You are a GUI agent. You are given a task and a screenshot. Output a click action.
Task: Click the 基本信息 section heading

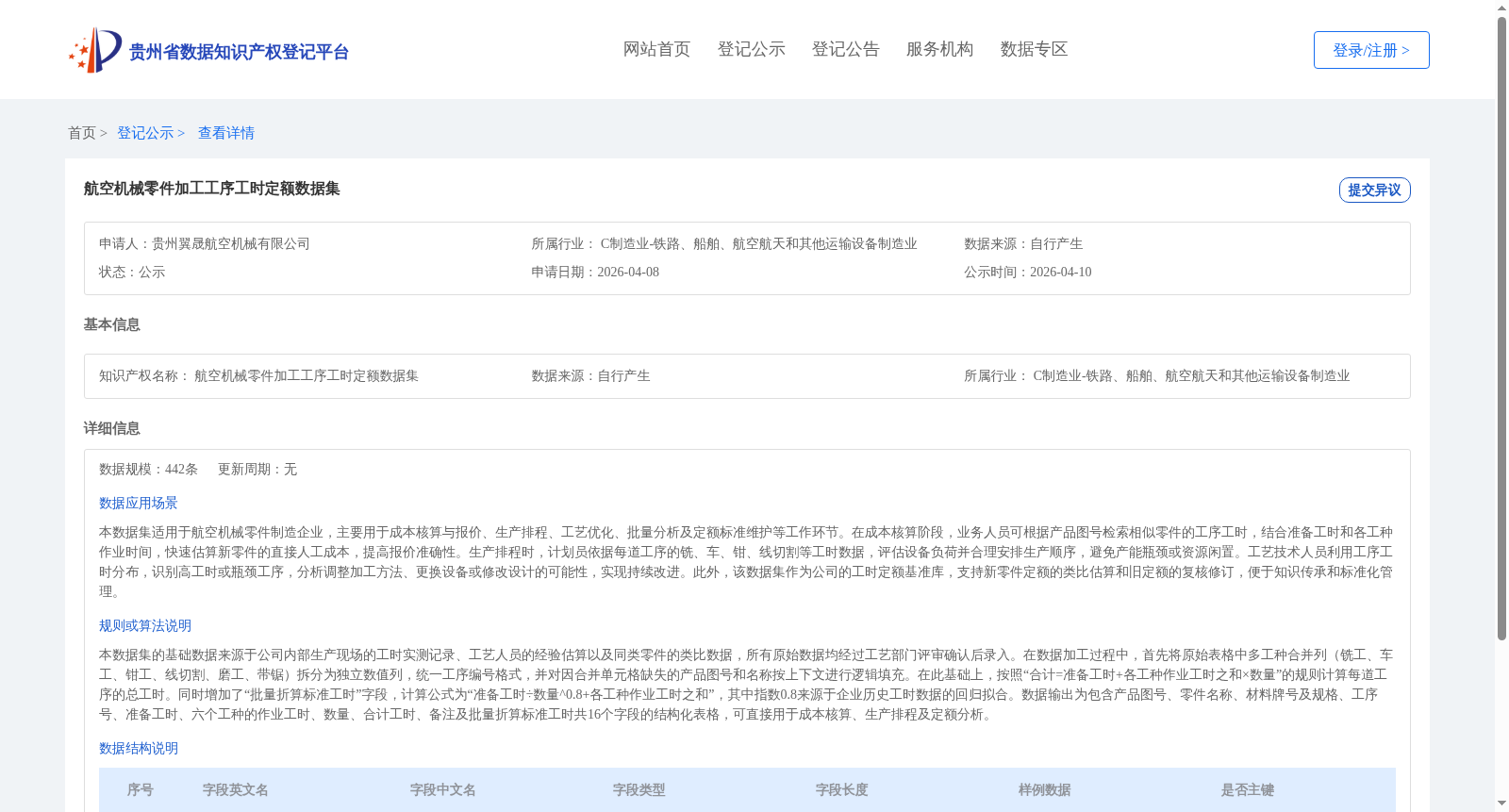(111, 324)
